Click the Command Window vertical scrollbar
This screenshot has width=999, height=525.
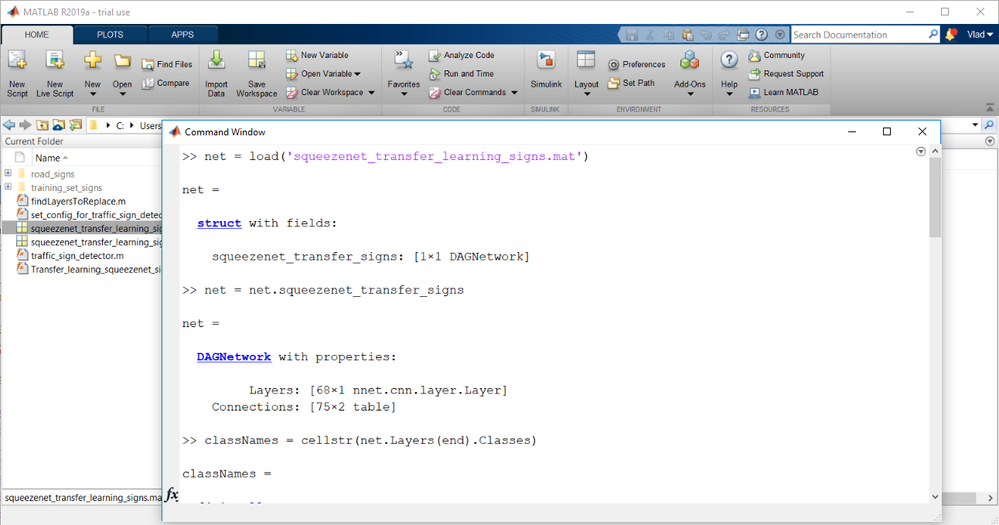click(935, 197)
